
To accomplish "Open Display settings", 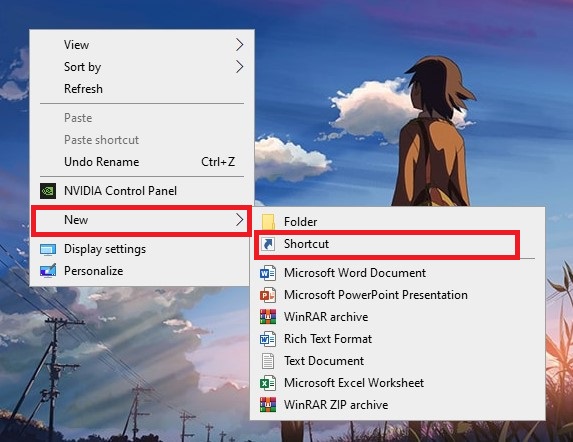I will [142, 249].
